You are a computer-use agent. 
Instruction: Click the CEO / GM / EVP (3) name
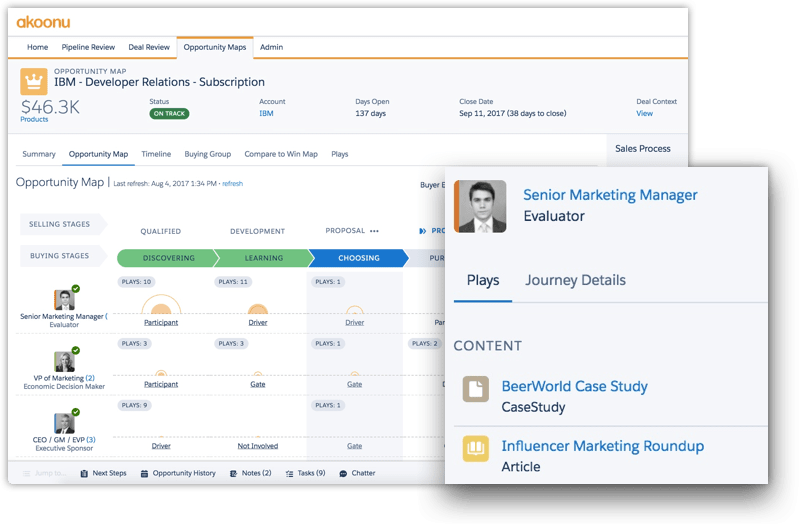tap(64, 440)
